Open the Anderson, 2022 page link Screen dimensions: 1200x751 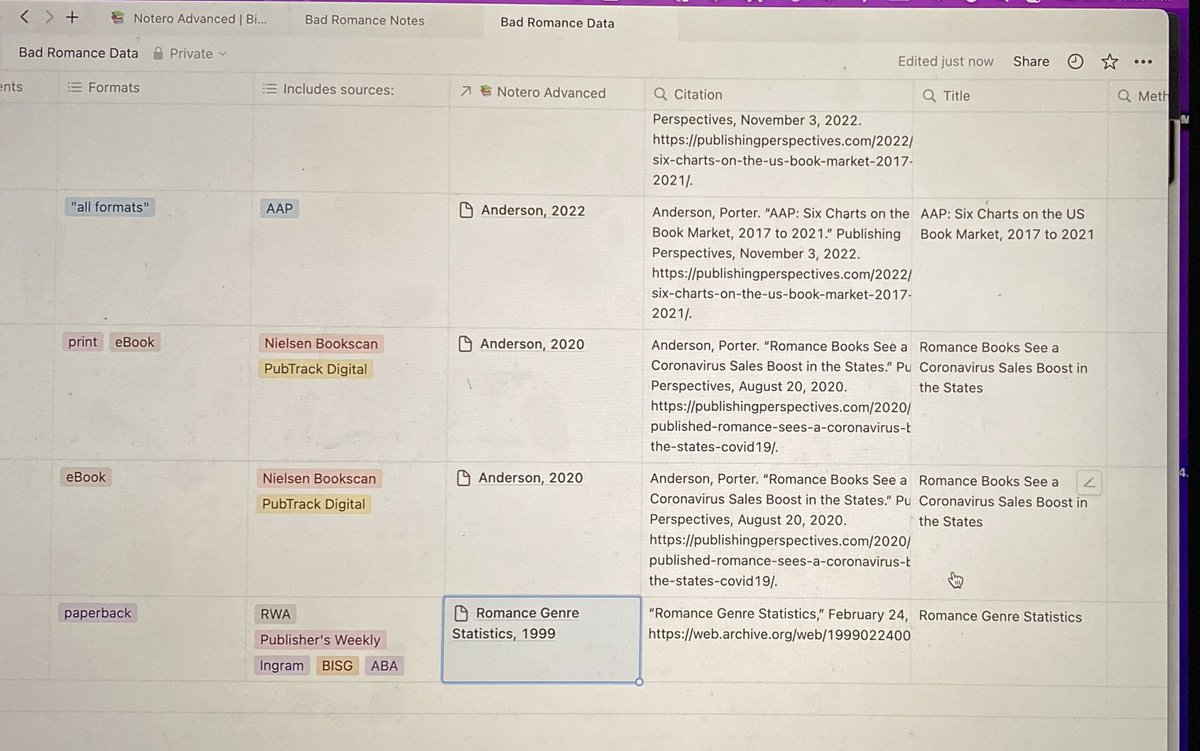(532, 210)
